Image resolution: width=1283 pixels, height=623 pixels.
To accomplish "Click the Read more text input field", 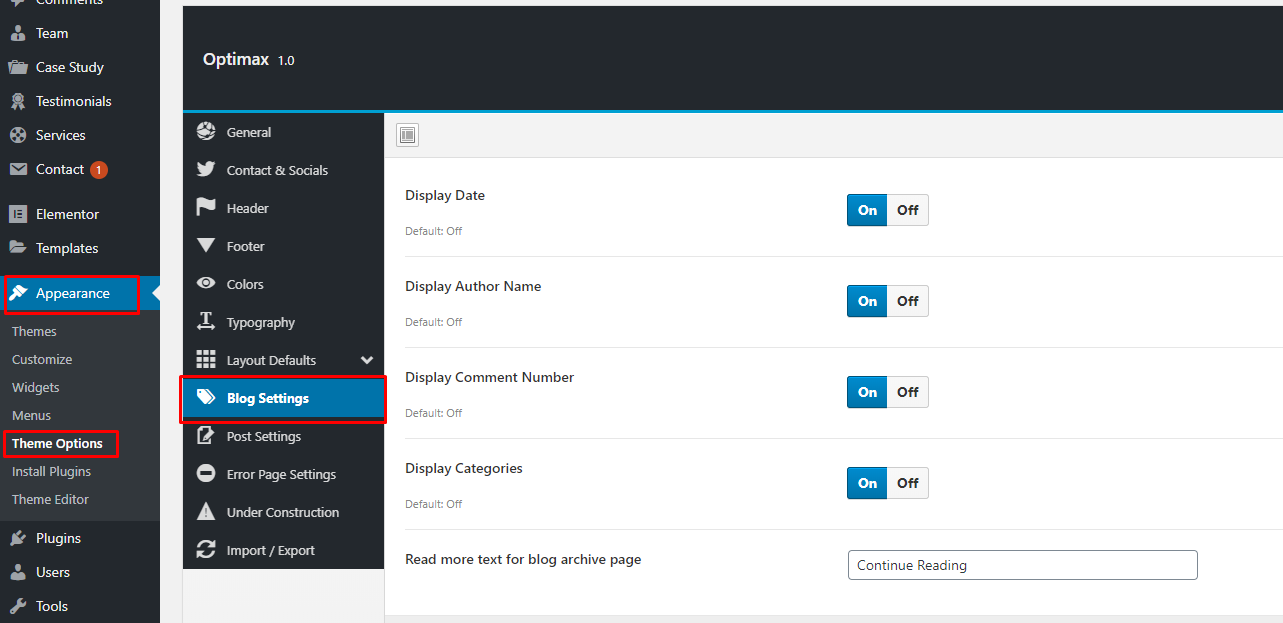I will tap(1022, 565).
